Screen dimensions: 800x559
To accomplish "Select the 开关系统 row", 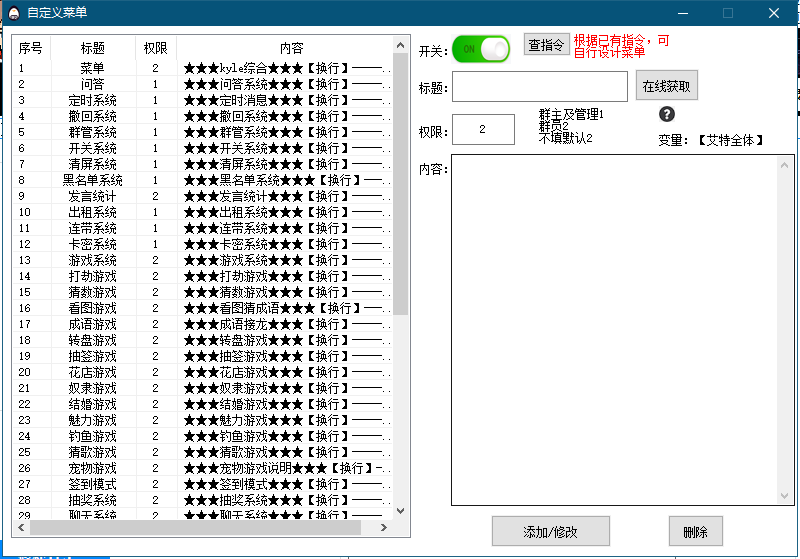I will click(203, 148).
